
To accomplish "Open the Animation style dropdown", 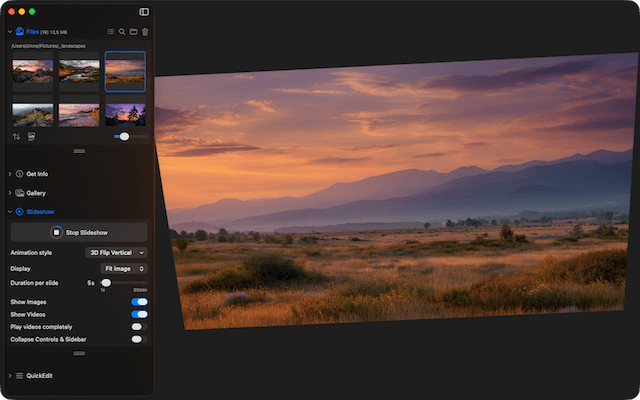I will point(116,253).
